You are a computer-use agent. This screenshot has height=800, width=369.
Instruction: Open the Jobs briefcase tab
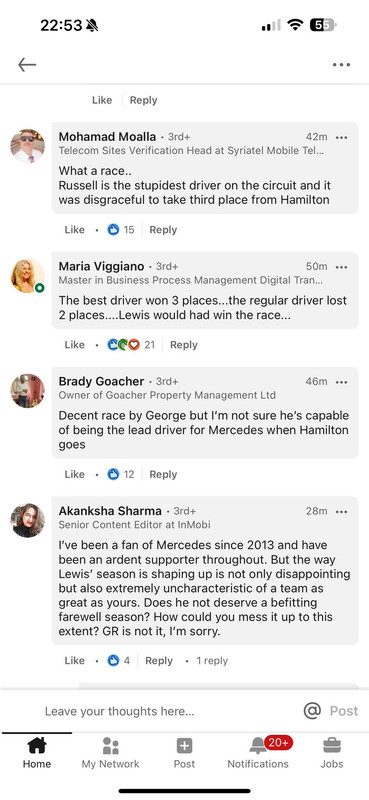pyautogui.click(x=332, y=753)
